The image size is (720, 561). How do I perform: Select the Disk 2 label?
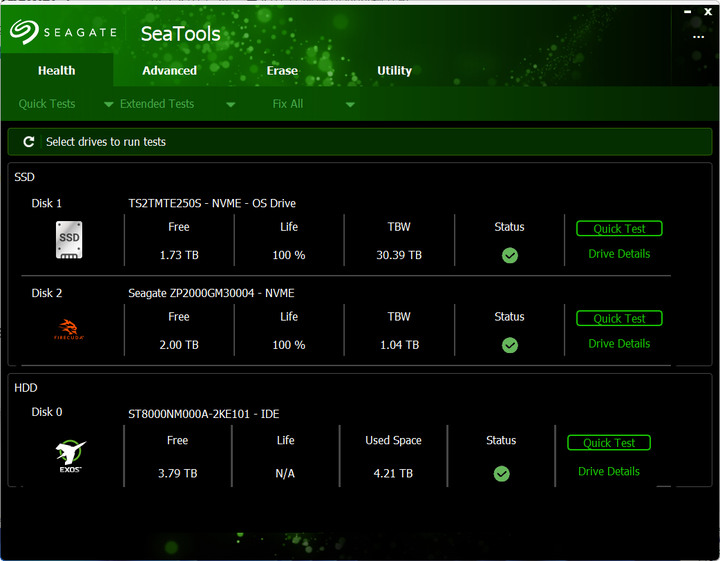coord(46,293)
